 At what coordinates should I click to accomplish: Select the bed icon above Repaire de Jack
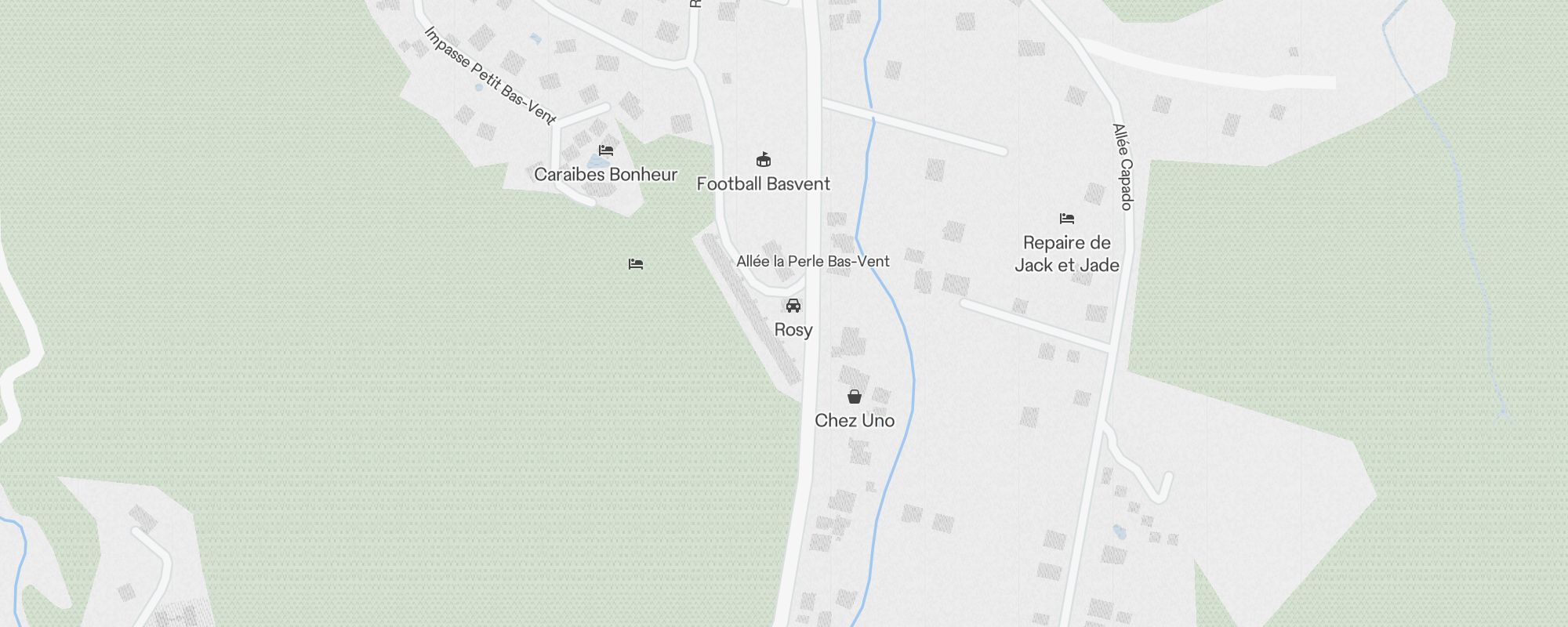[x=1067, y=219]
